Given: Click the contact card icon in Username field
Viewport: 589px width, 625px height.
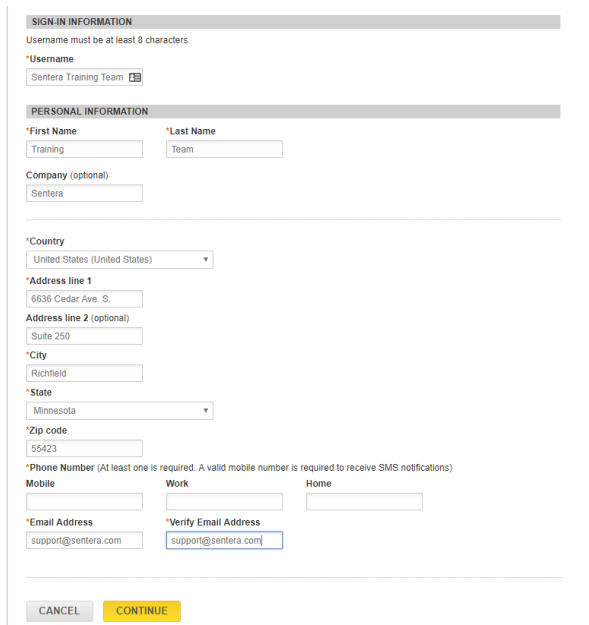Looking at the screenshot, I should pyautogui.click(x=135, y=77).
